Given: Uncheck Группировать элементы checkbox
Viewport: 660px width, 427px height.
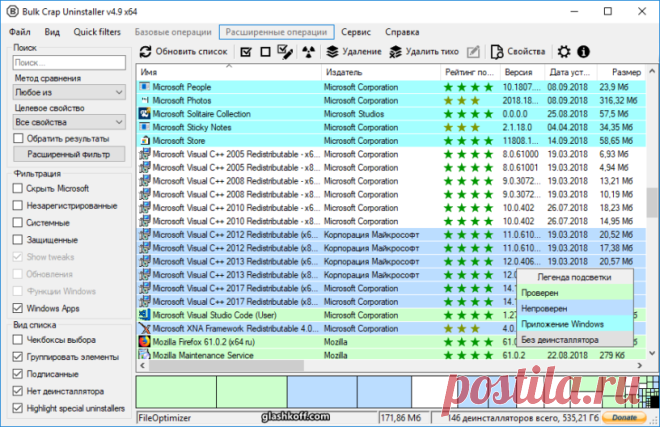Looking at the screenshot, I should click(18, 357).
